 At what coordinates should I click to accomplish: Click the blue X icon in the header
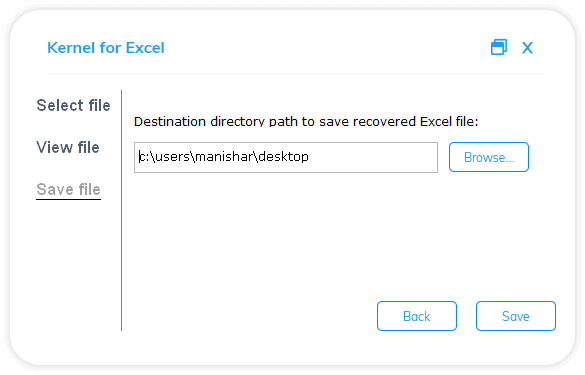pos(527,48)
